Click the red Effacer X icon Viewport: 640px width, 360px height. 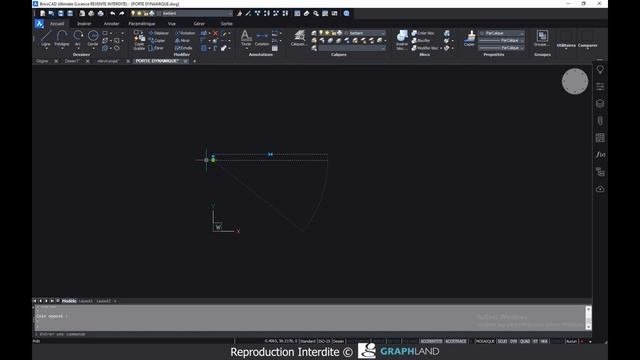[x=216, y=33]
